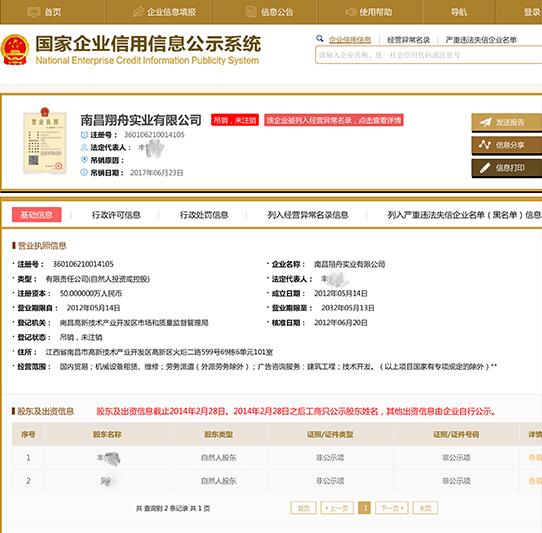
Task: Open 信息公告 menu item
Action: click(277, 12)
